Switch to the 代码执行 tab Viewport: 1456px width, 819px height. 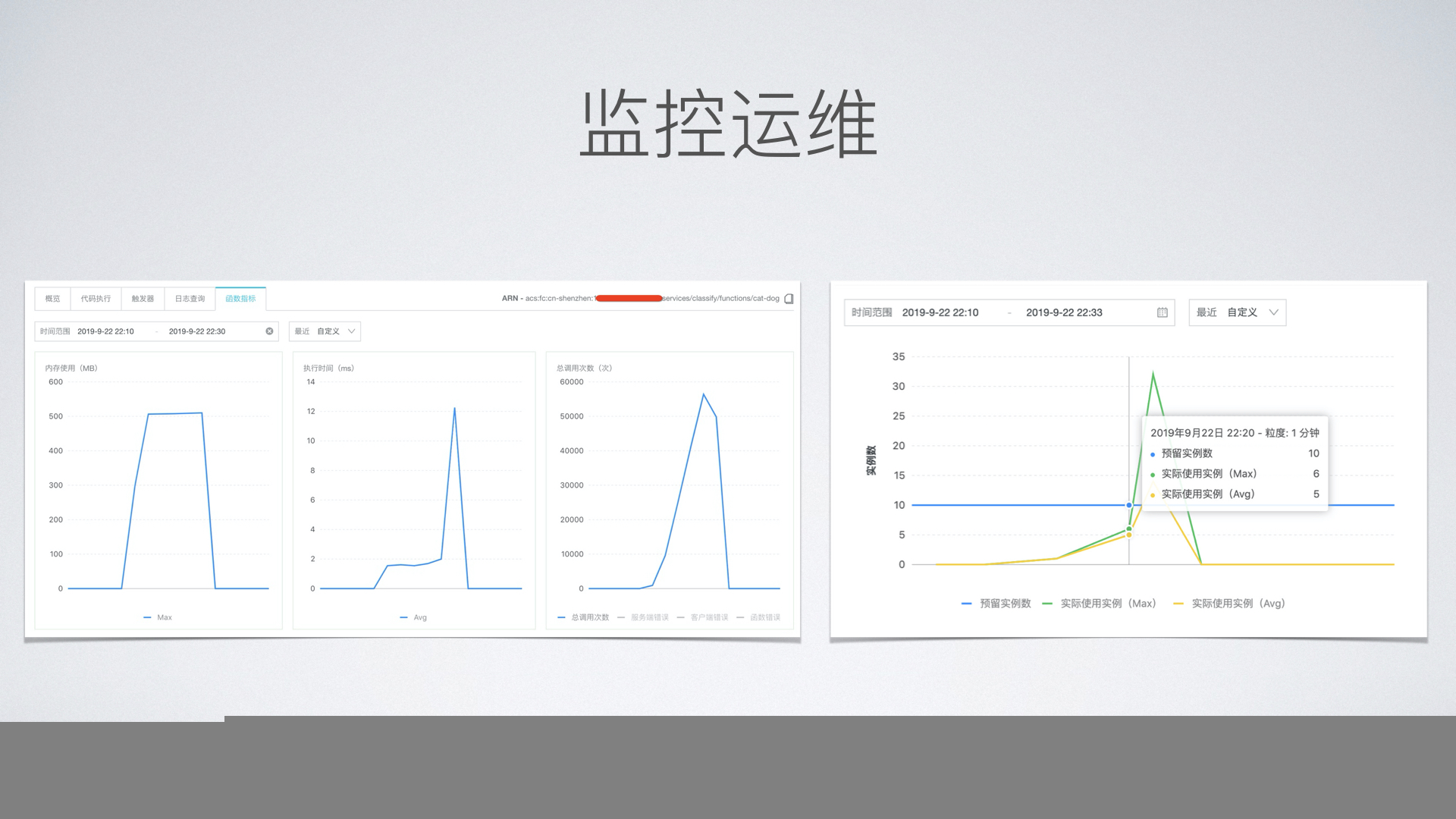coord(96,299)
